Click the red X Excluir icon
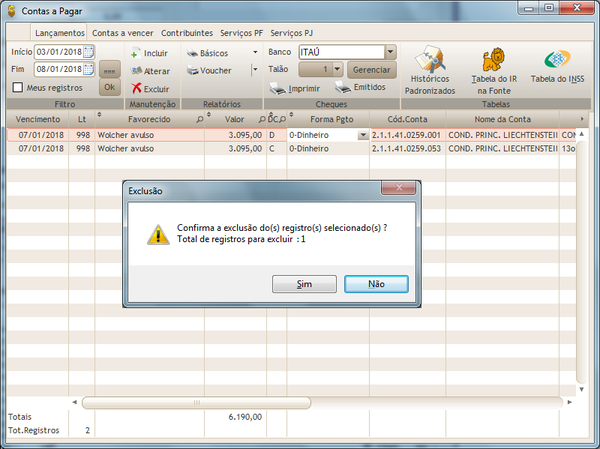600x449 pixels. click(x=136, y=88)
